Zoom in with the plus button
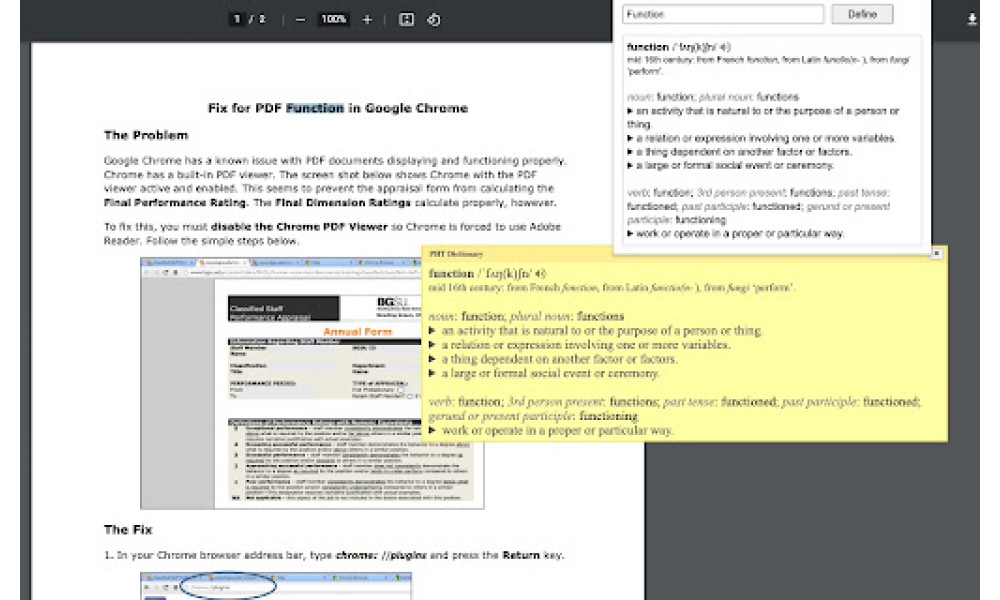The height and width of the screenshot is (600, 1000). coord(367,20)
